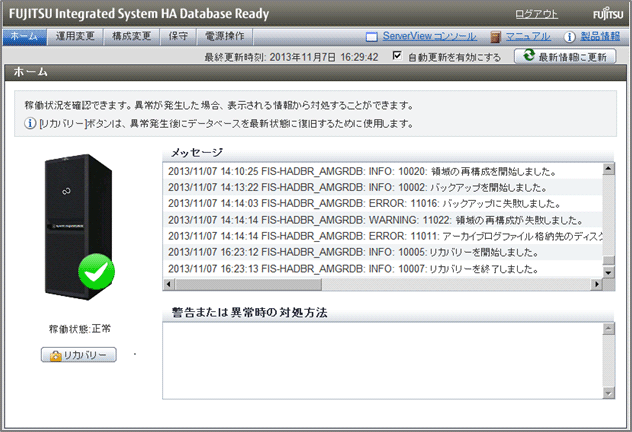Screen dimensions: 632x432
Task: Open the マニュアル link
Action: pos(528,36)
